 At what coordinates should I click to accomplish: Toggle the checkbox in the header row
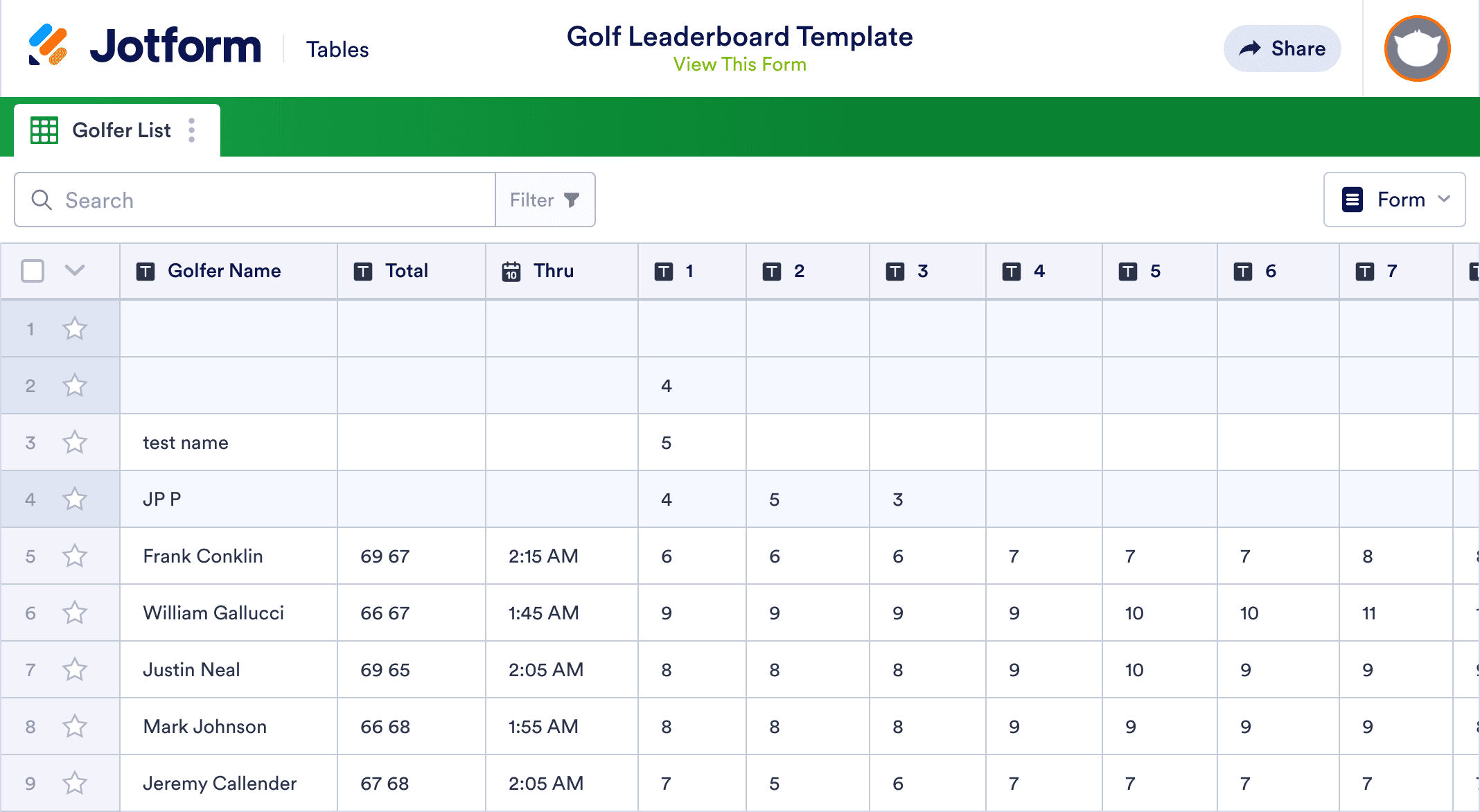pos(33,271)
